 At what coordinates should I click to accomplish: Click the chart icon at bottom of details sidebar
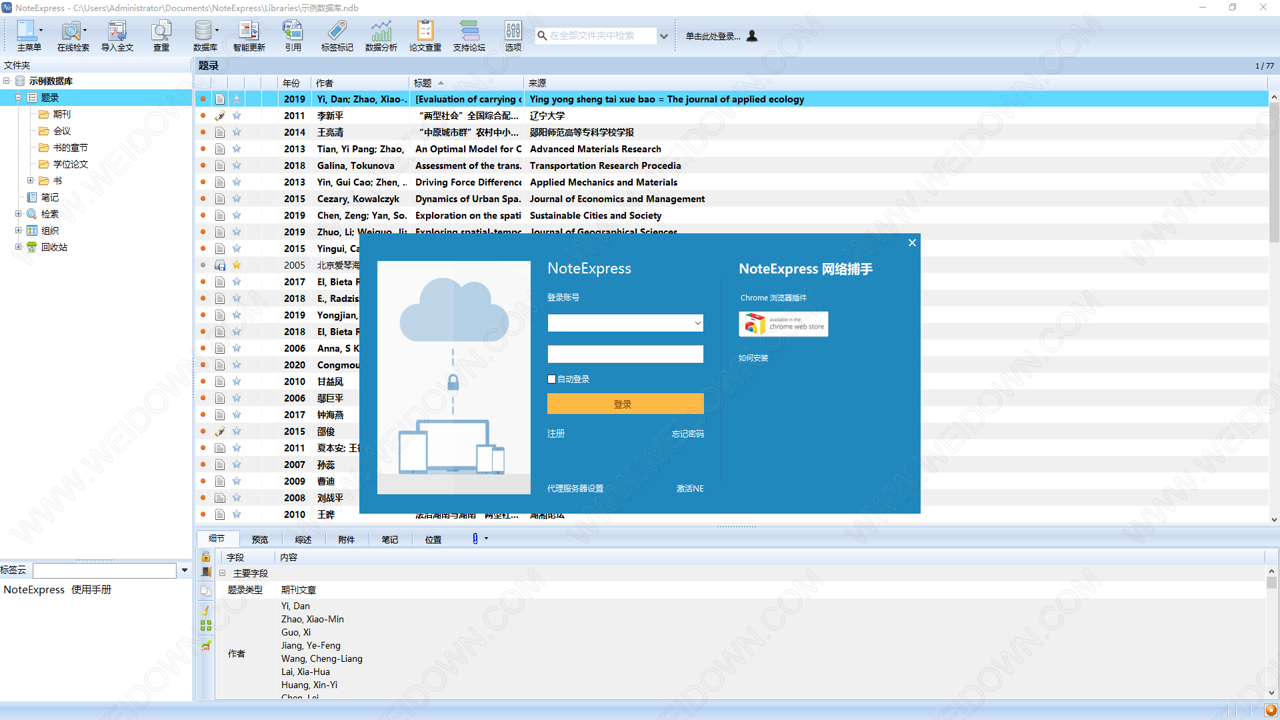pos(206,645)
